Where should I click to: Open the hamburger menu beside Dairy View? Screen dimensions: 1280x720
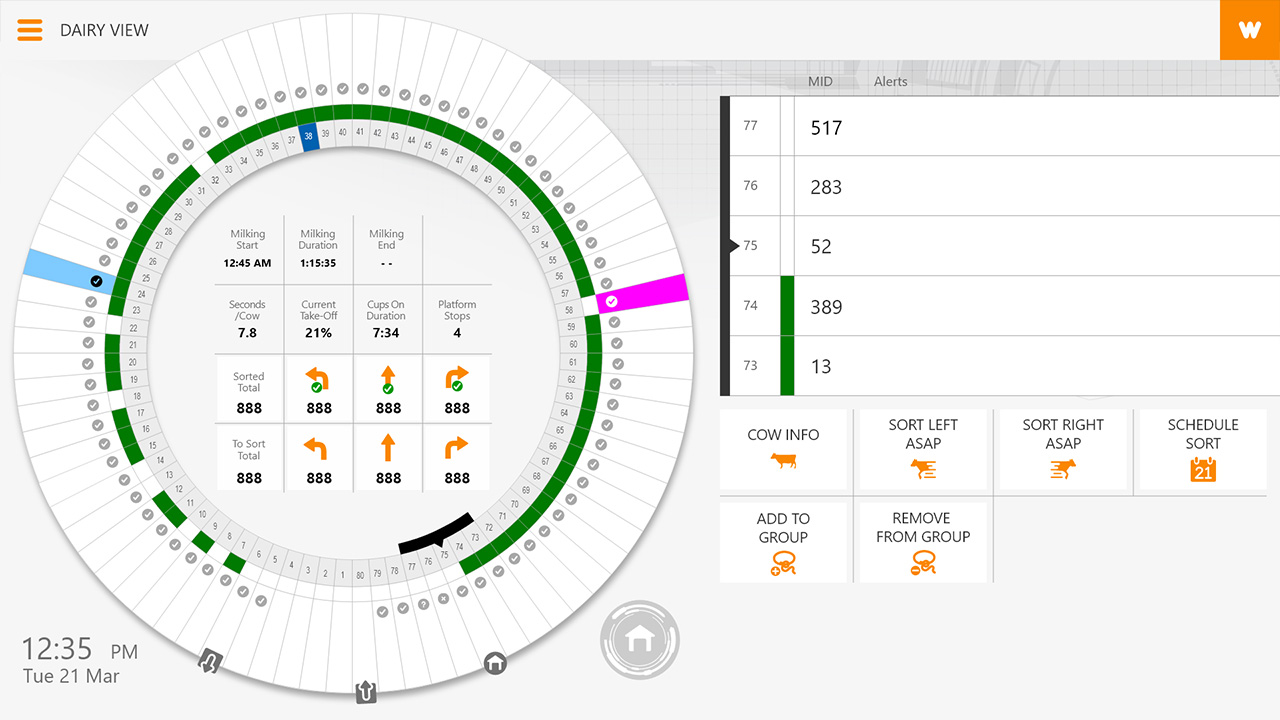coord(30,30)
